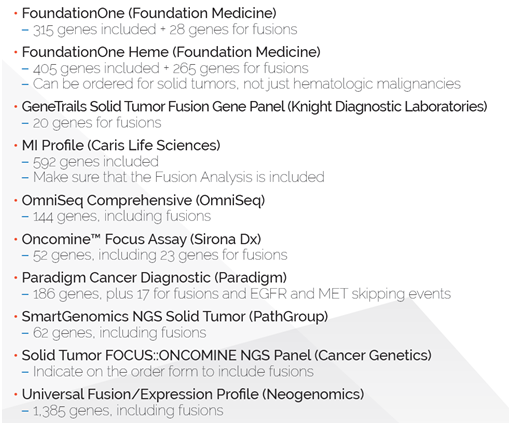511x425 pixels.
Task: Select the order form fusions instruction
Action: [x=173, y=372]
